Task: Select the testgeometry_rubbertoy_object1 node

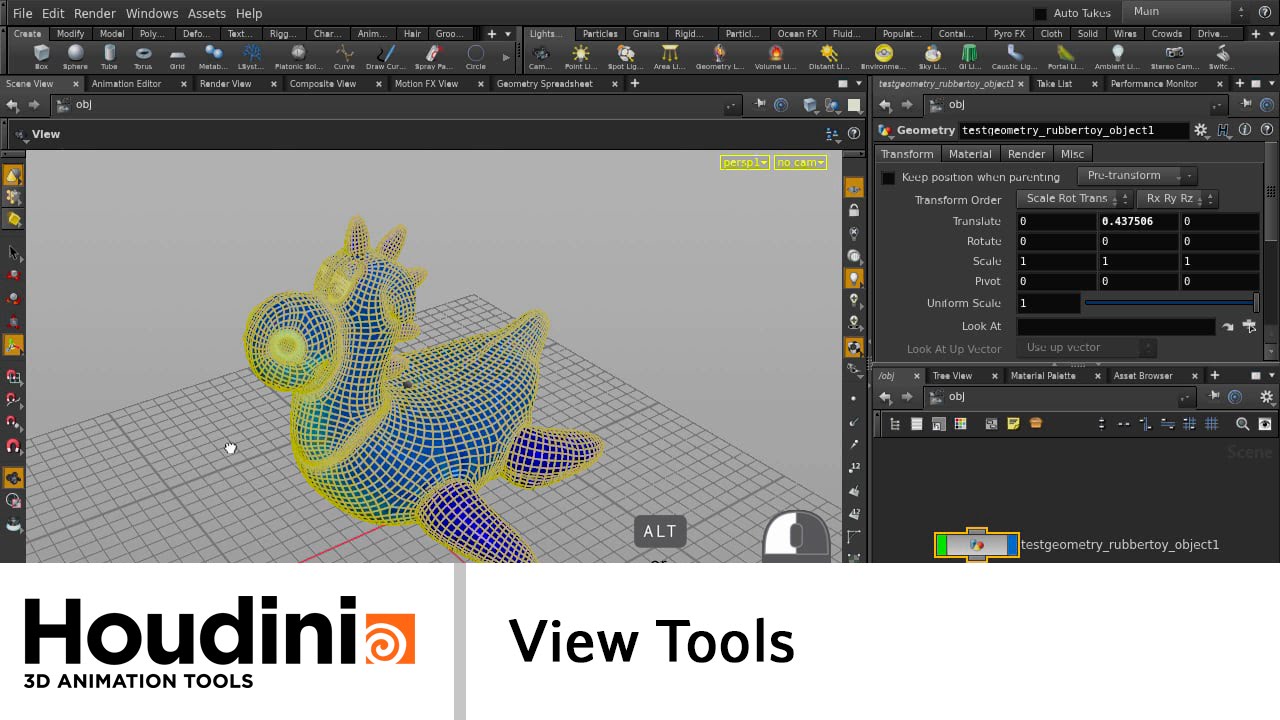Action: [x=977, y=545]
